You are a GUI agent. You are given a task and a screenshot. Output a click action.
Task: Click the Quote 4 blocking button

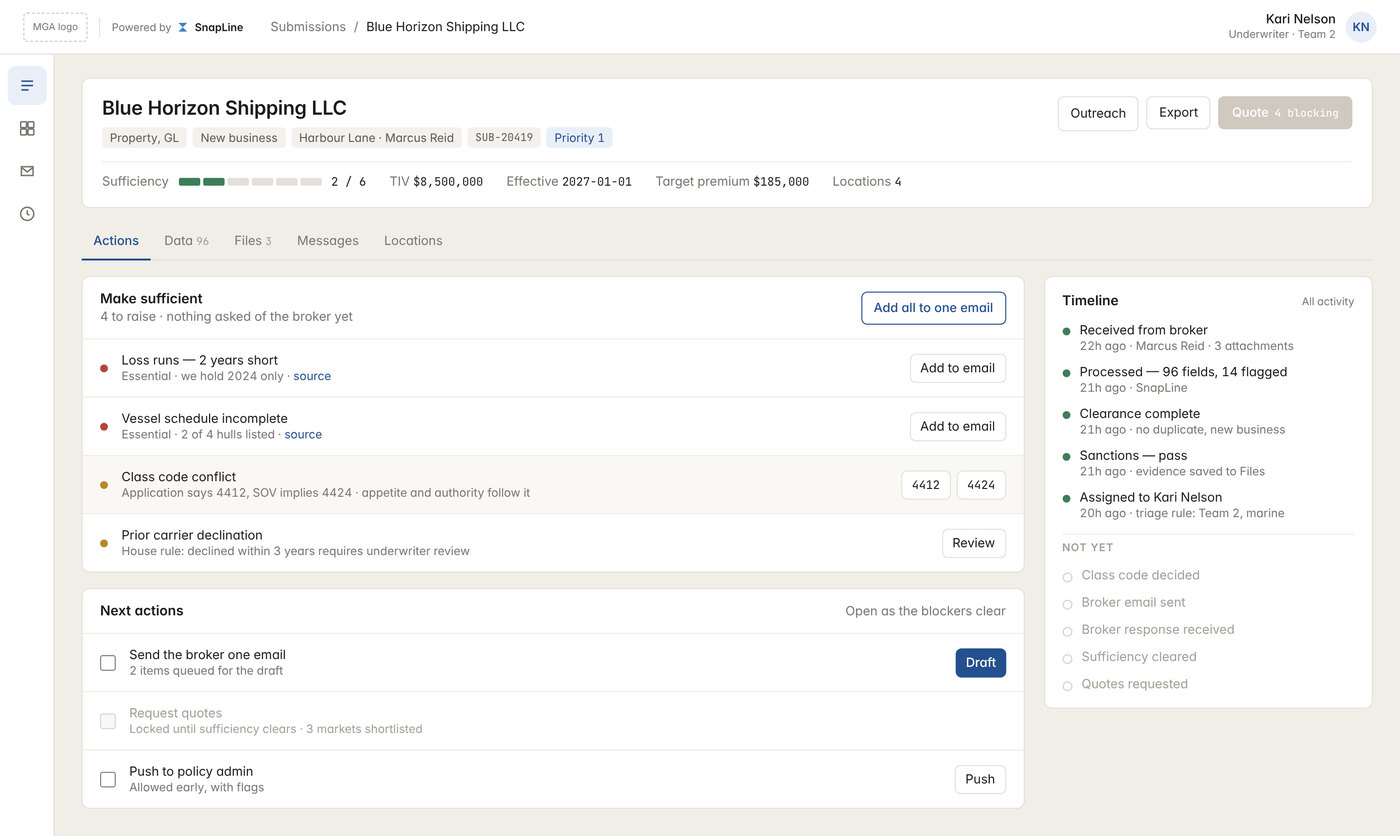click(x=1285, y=113)
